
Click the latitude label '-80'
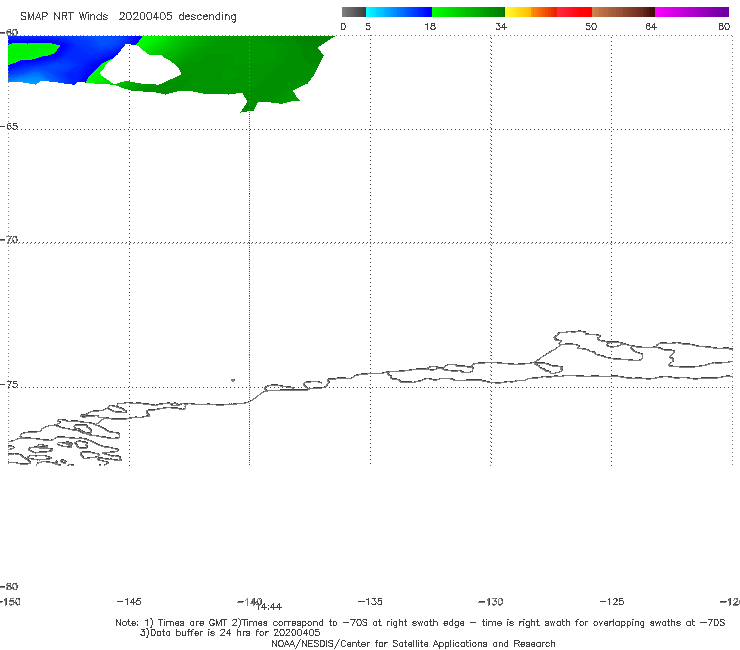click(9, 587)
